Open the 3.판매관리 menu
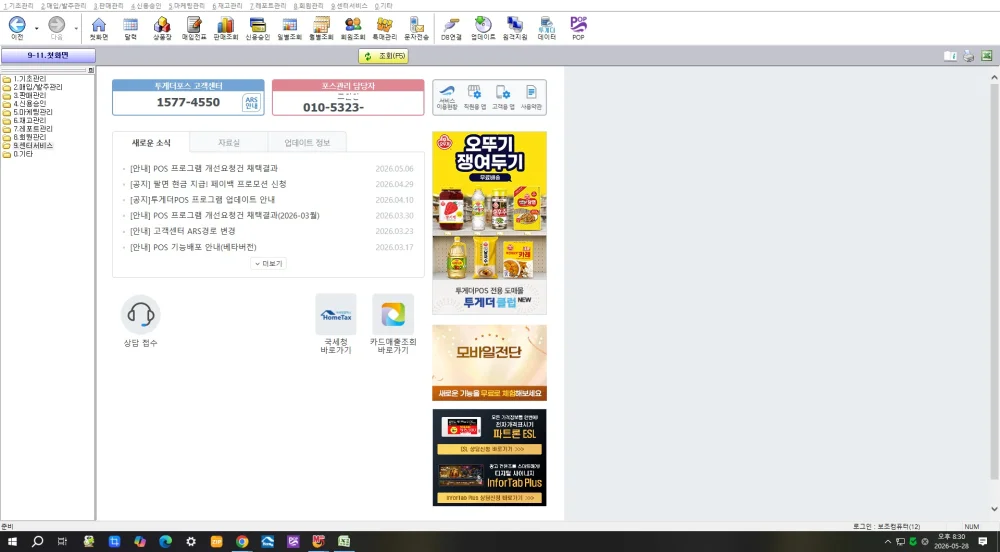The height and width of the screenshot is (552, 1000). coord(108,6)
